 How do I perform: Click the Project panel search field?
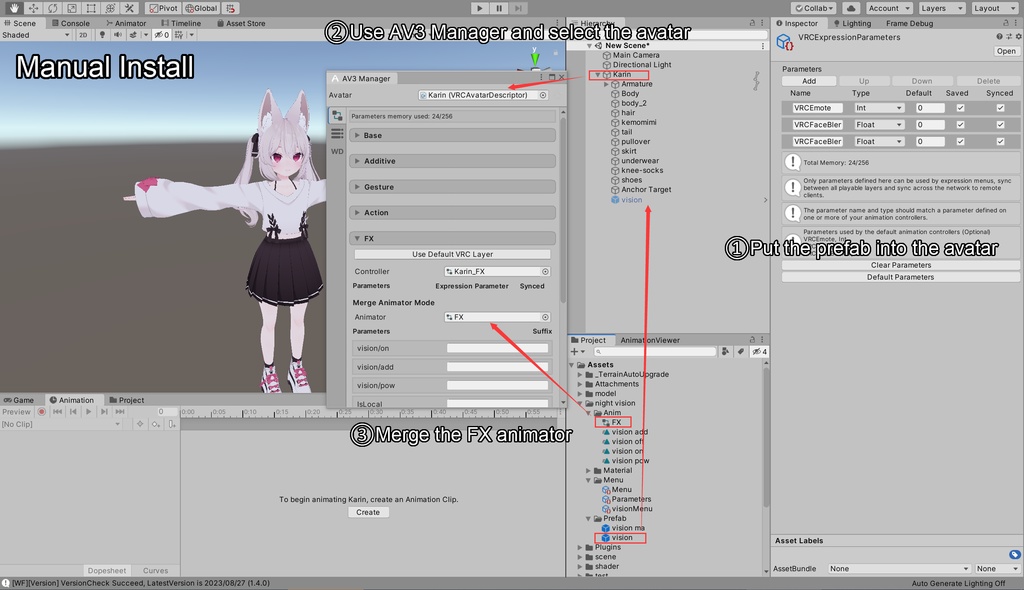click(x=654, y=352)
